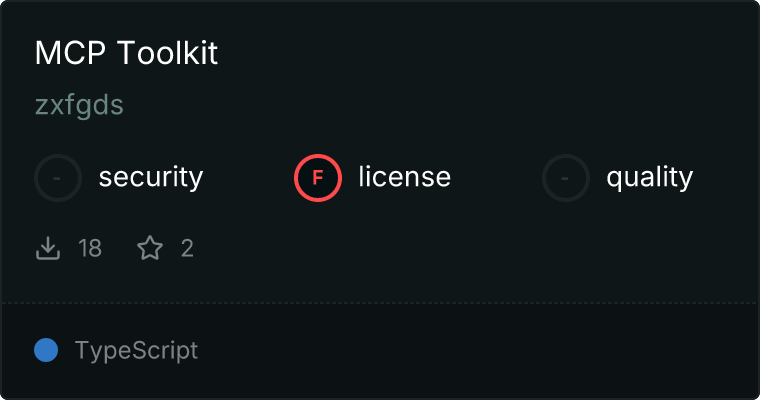This screenshot has height=400, width=760.
Task: Open author zxfgds profile link
Action: [79, 106]
